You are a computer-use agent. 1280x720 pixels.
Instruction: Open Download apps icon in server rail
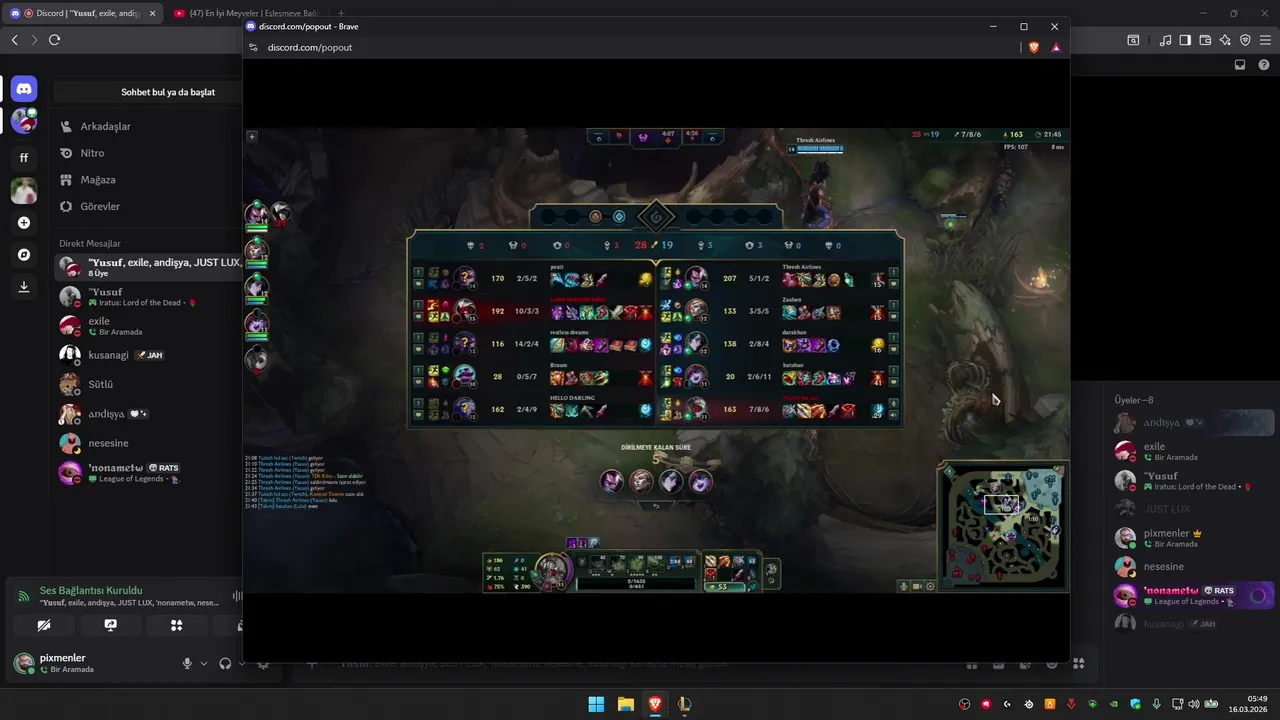[x=24, y=287]
